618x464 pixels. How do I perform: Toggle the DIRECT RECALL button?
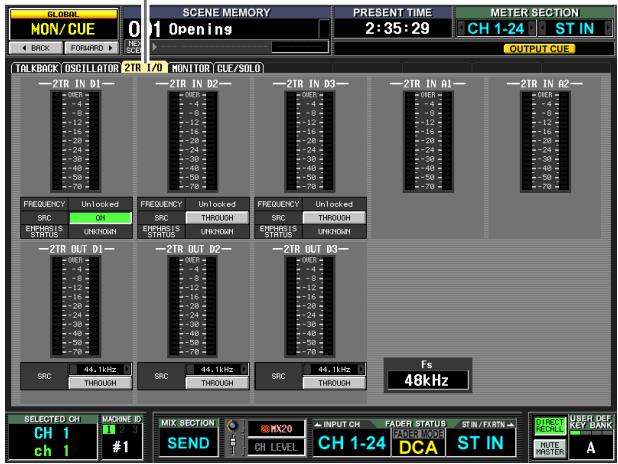pos(550,426)
